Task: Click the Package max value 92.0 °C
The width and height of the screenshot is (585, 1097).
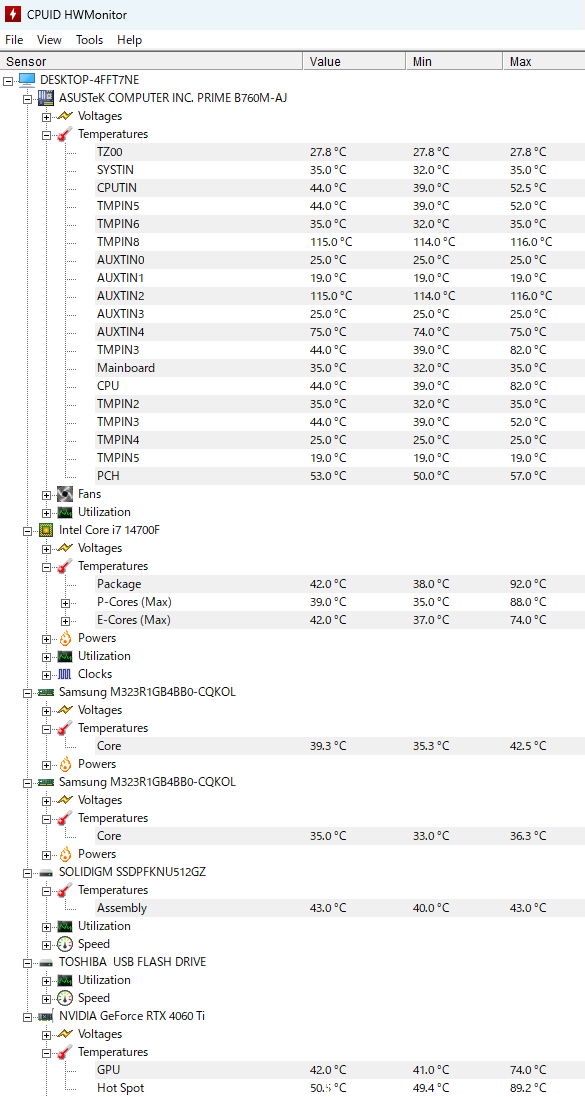Action: (528, 583)
